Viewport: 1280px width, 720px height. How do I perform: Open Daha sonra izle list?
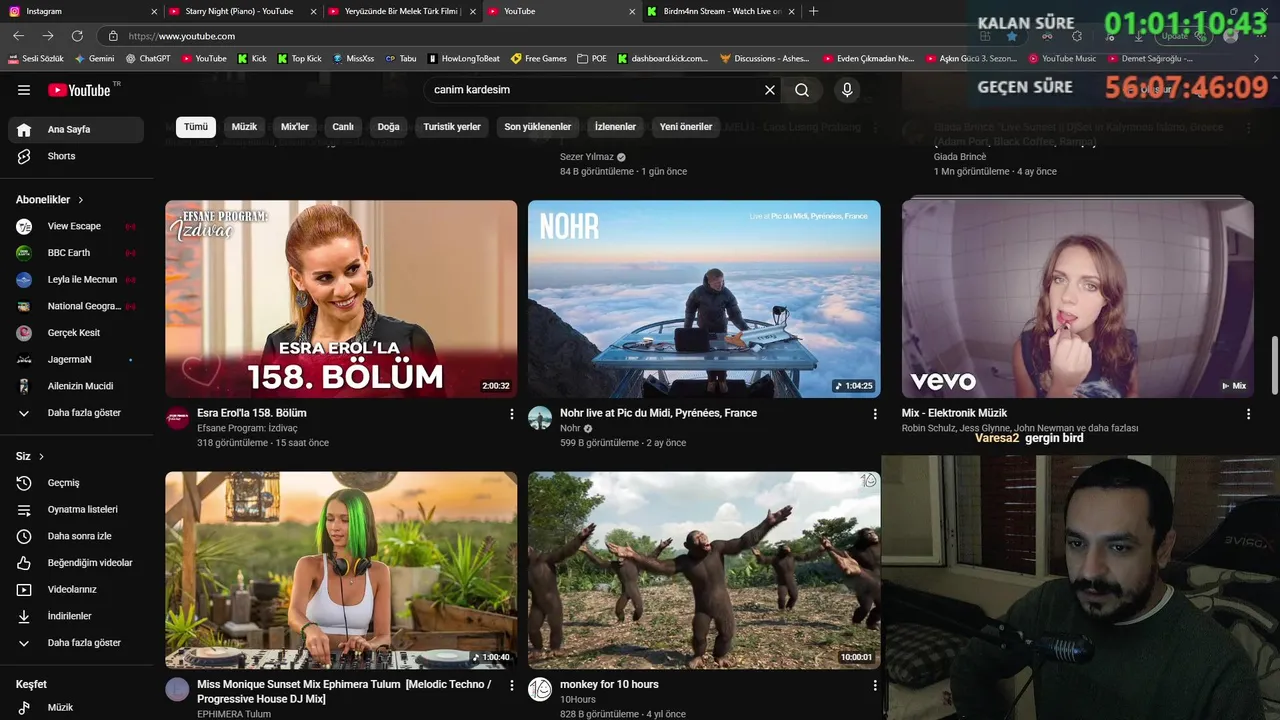pyautogui.click(x=77, y=536)
